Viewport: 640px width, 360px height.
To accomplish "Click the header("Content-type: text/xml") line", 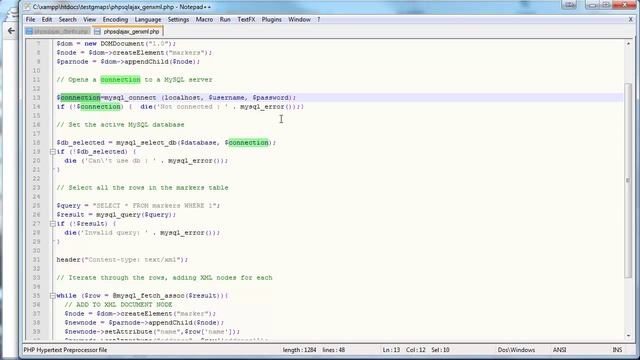I will point(122,260).
